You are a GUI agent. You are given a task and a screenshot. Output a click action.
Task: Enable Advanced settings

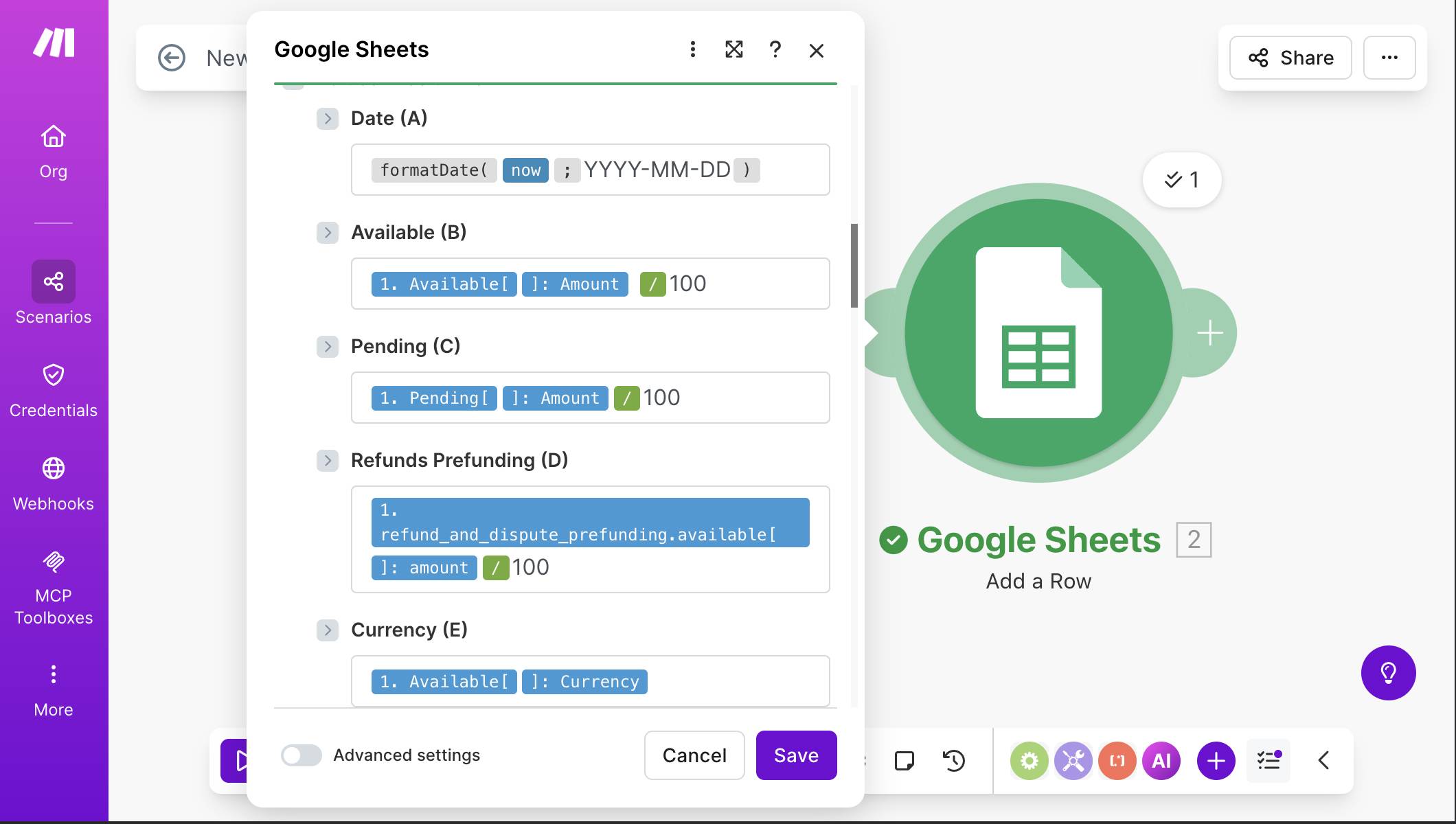point(301,755)
